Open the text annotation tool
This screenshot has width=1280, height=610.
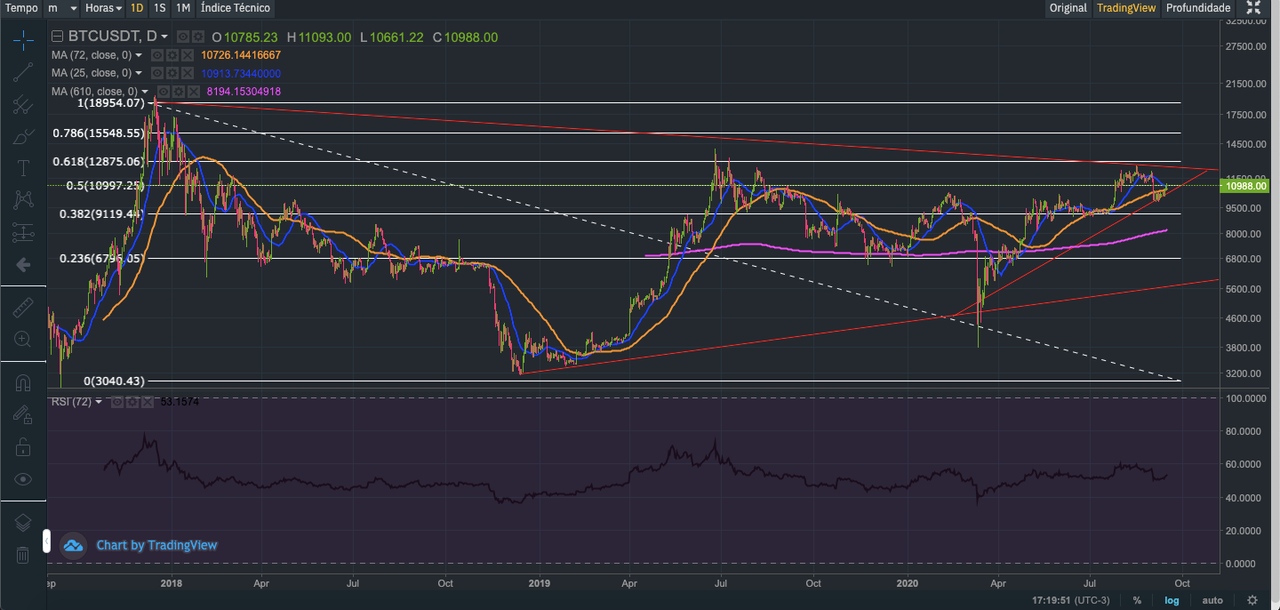click(x=22, y=166)
